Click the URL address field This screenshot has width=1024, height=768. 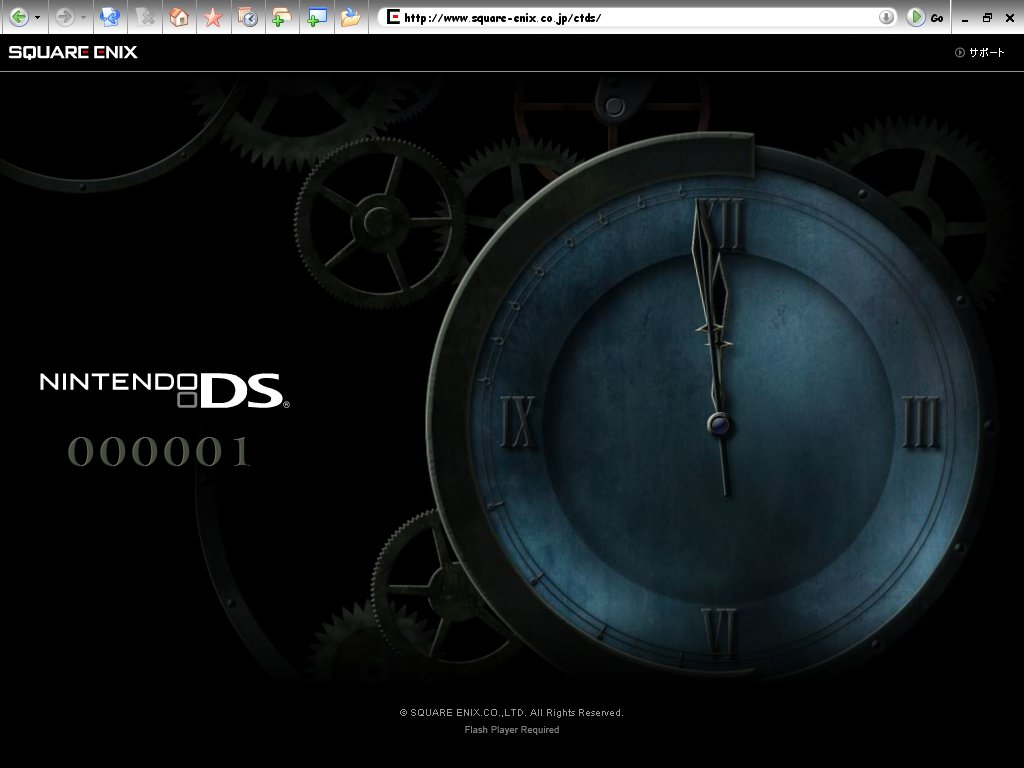[630, 17]
